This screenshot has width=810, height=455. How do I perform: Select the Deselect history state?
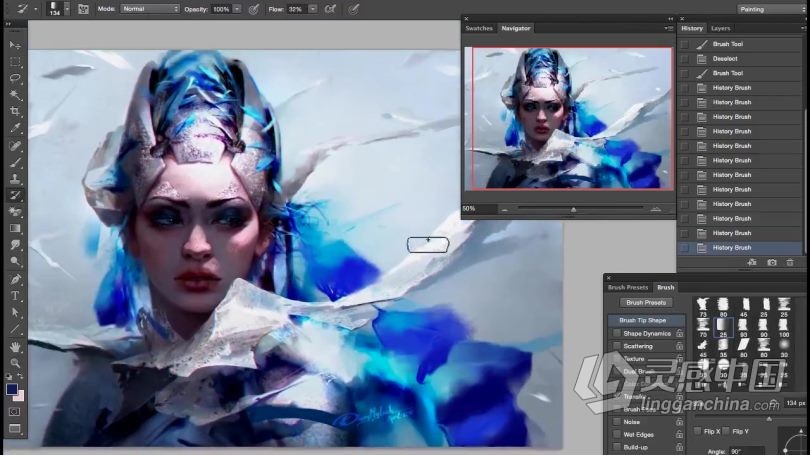click(x=740, y=59)
